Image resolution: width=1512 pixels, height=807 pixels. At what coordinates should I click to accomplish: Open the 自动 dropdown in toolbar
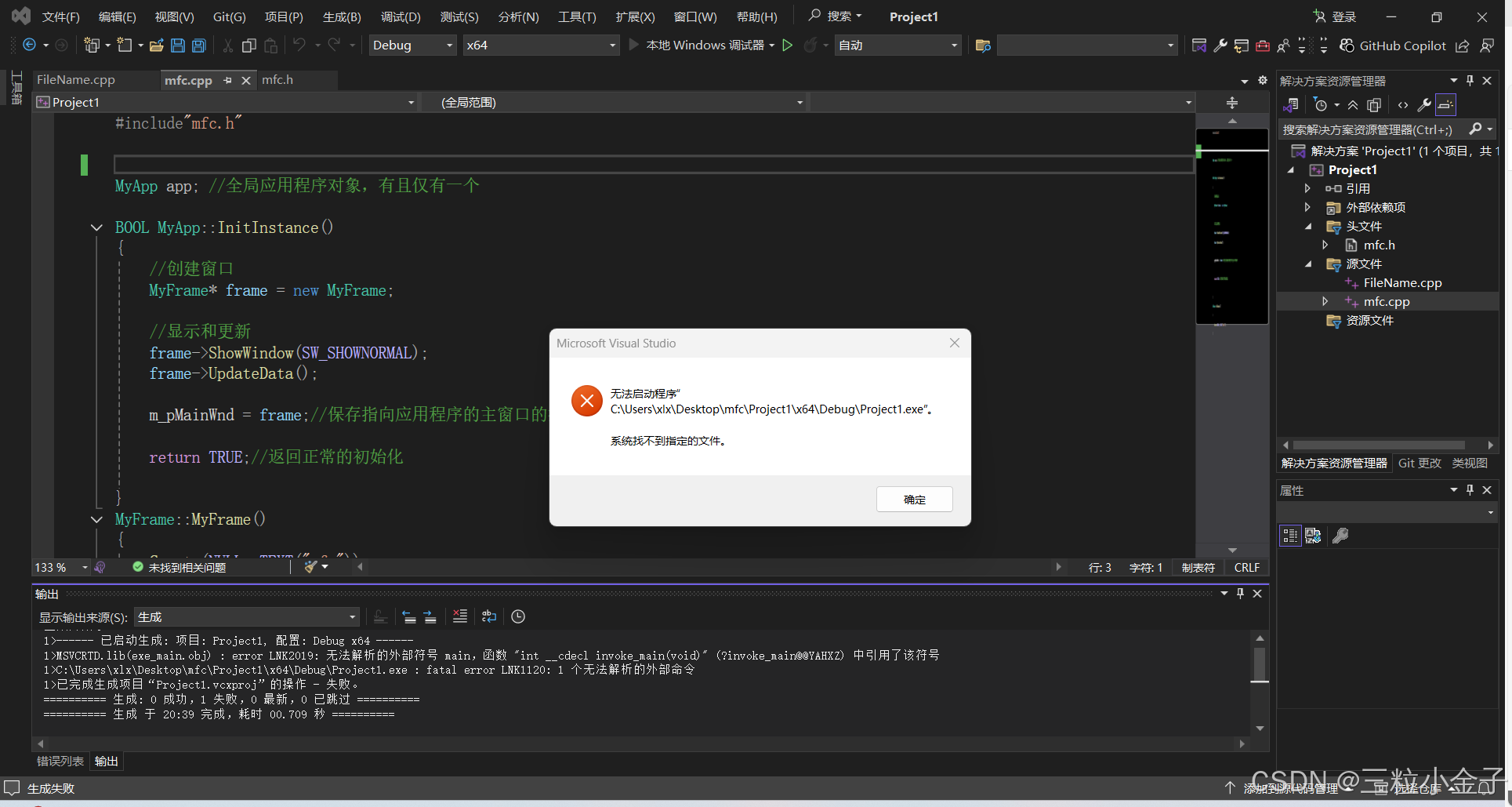pos(898,45)
